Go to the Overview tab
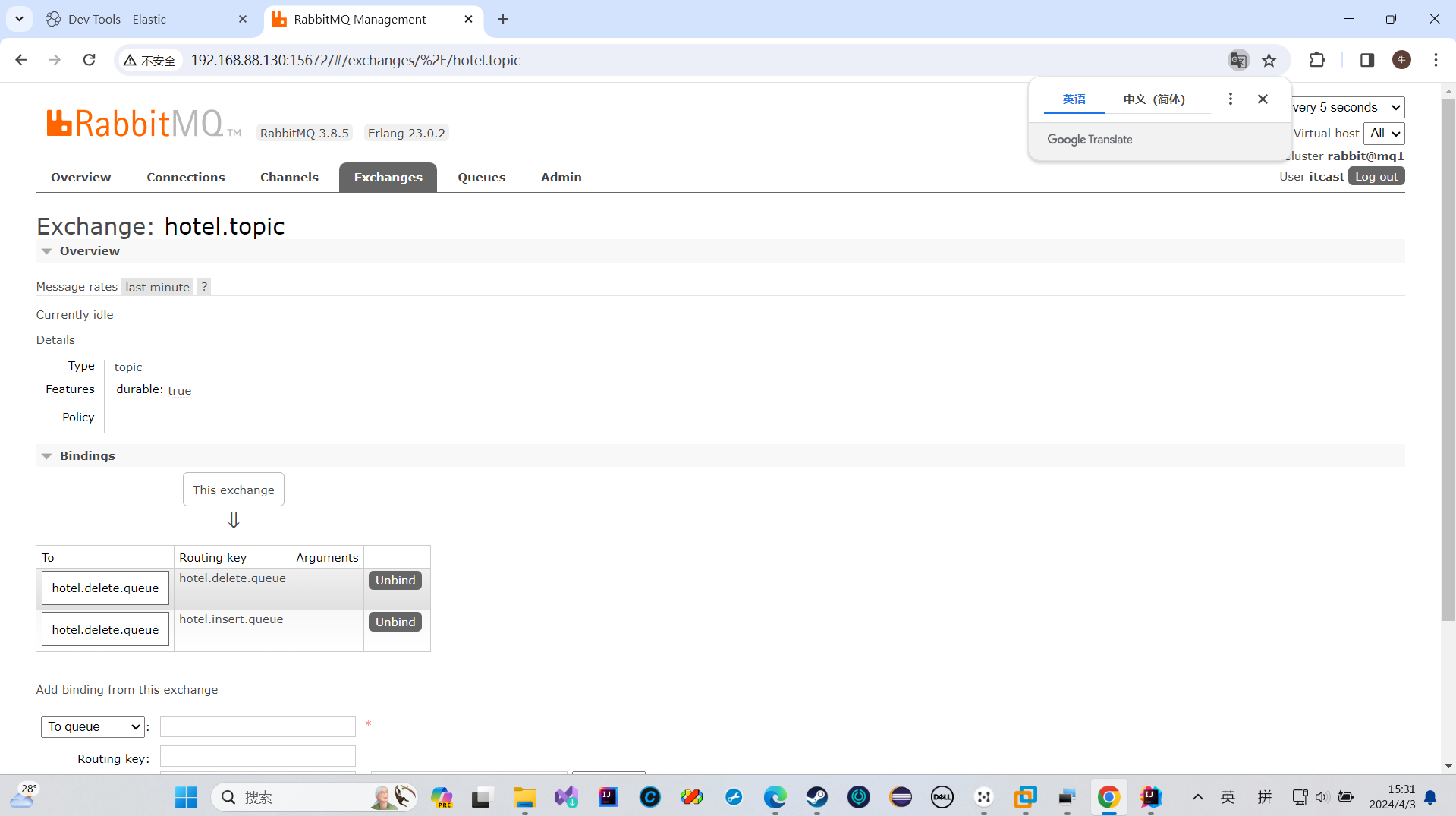Image resolution: width=1456 pixels, height=816 pixels. pyautogui.click(x=80, y=177)
